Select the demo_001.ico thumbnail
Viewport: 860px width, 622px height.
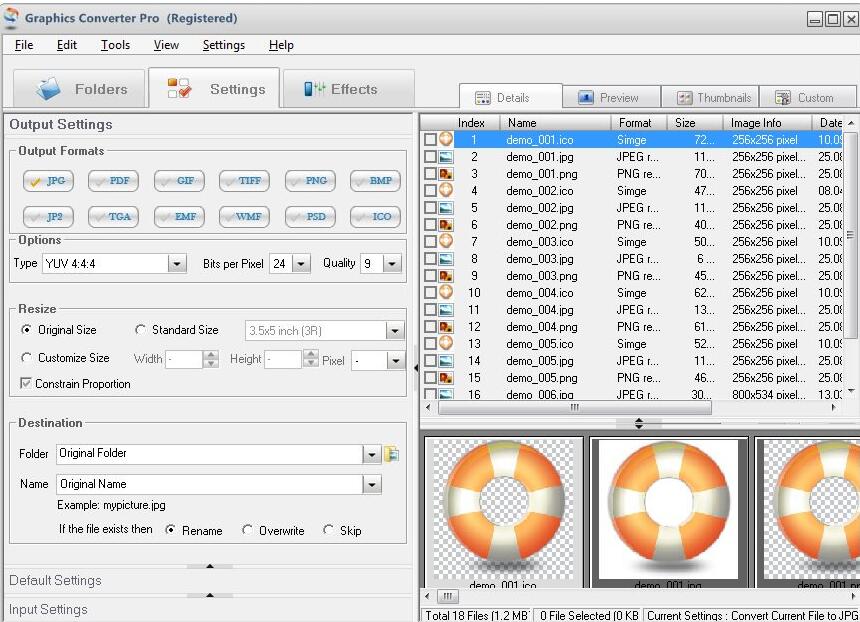503,512
